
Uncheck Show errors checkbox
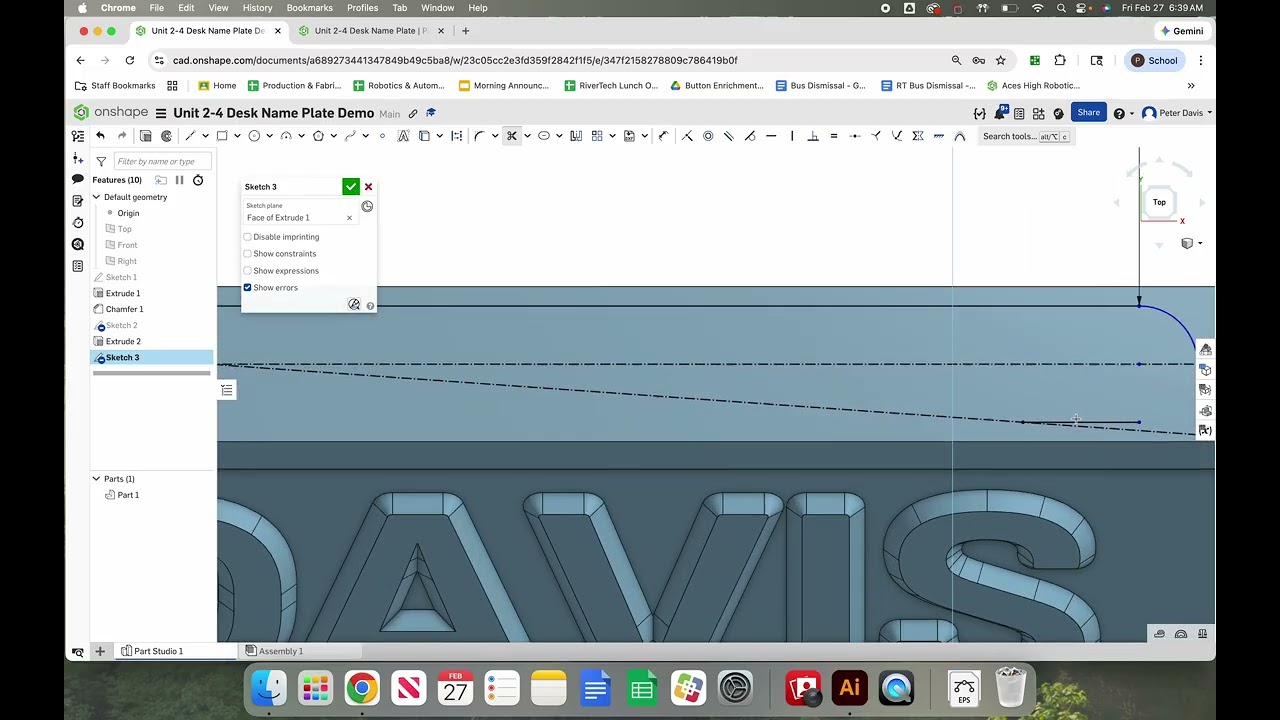click(x=248, y=288)
